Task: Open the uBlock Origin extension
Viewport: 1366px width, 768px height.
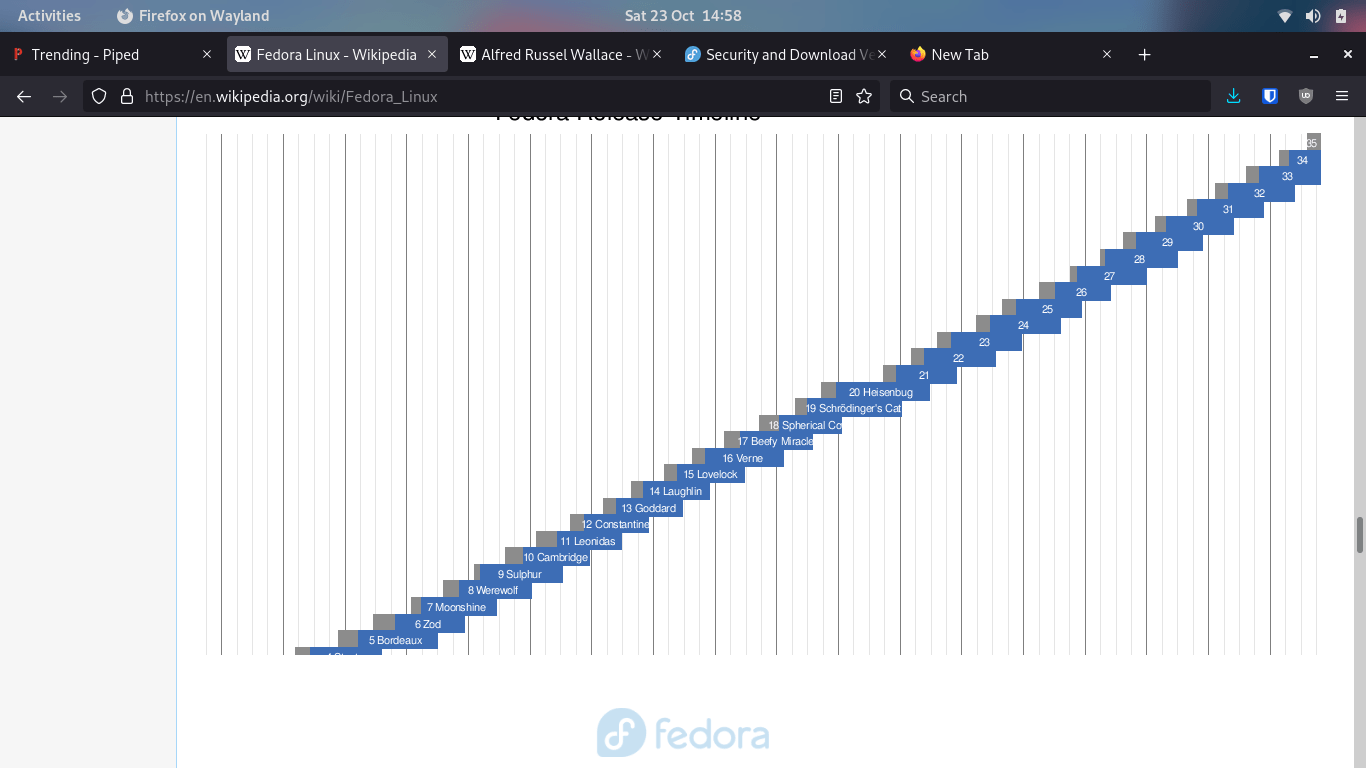Action: pyautogui.click(x=1306, y=96)
